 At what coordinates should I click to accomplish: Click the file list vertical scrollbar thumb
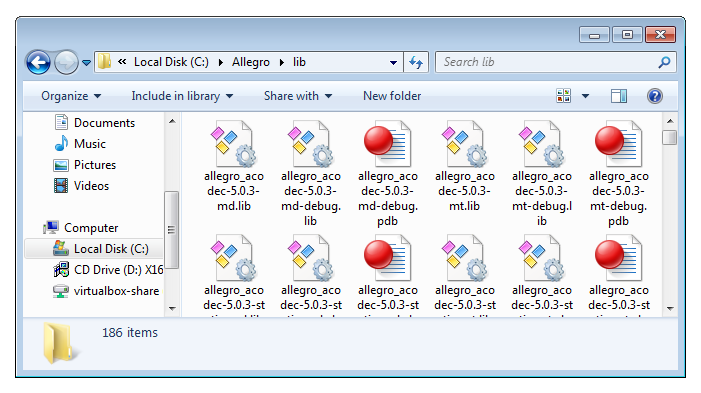(669, 137)
